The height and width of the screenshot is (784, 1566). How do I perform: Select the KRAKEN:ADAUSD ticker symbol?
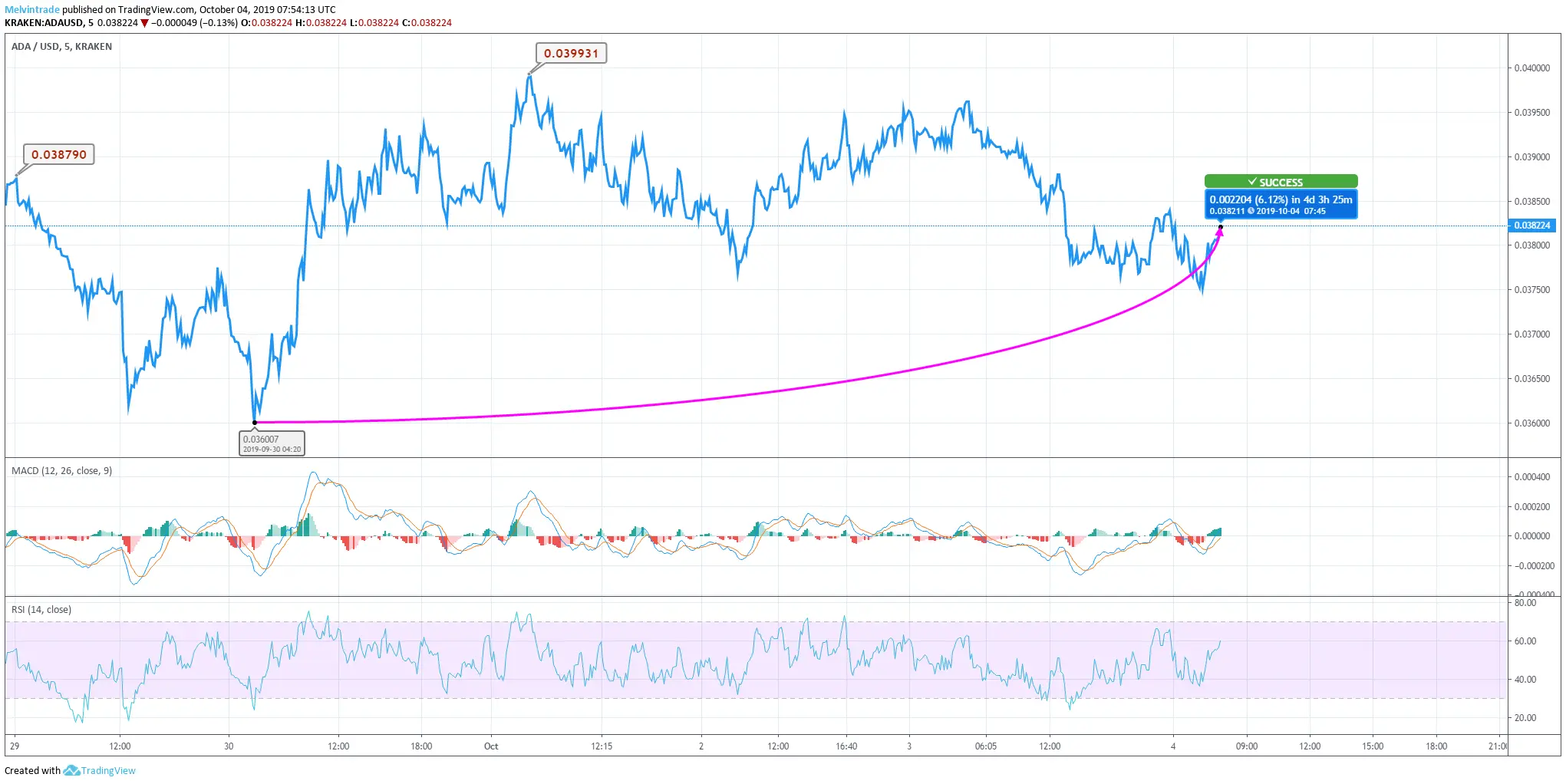pos(51,23)
